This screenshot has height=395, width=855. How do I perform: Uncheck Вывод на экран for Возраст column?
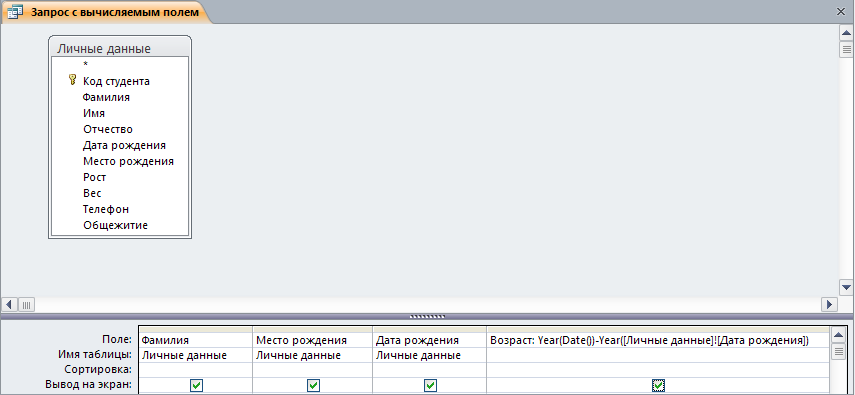point(658,386)
